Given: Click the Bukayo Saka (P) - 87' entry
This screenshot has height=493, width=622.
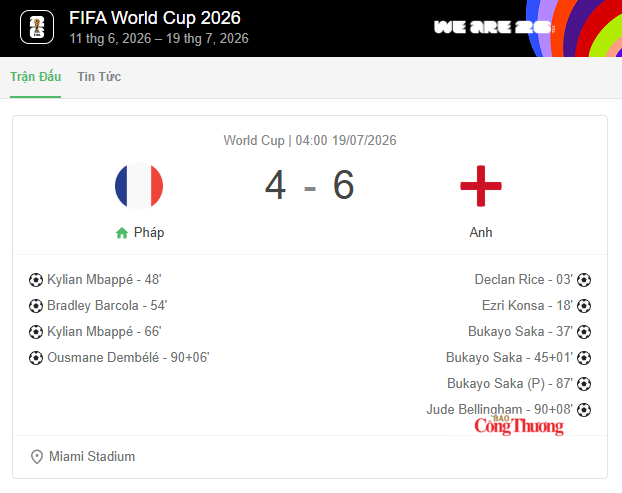Looking at the screenshot, I should [x=510, y=384].
